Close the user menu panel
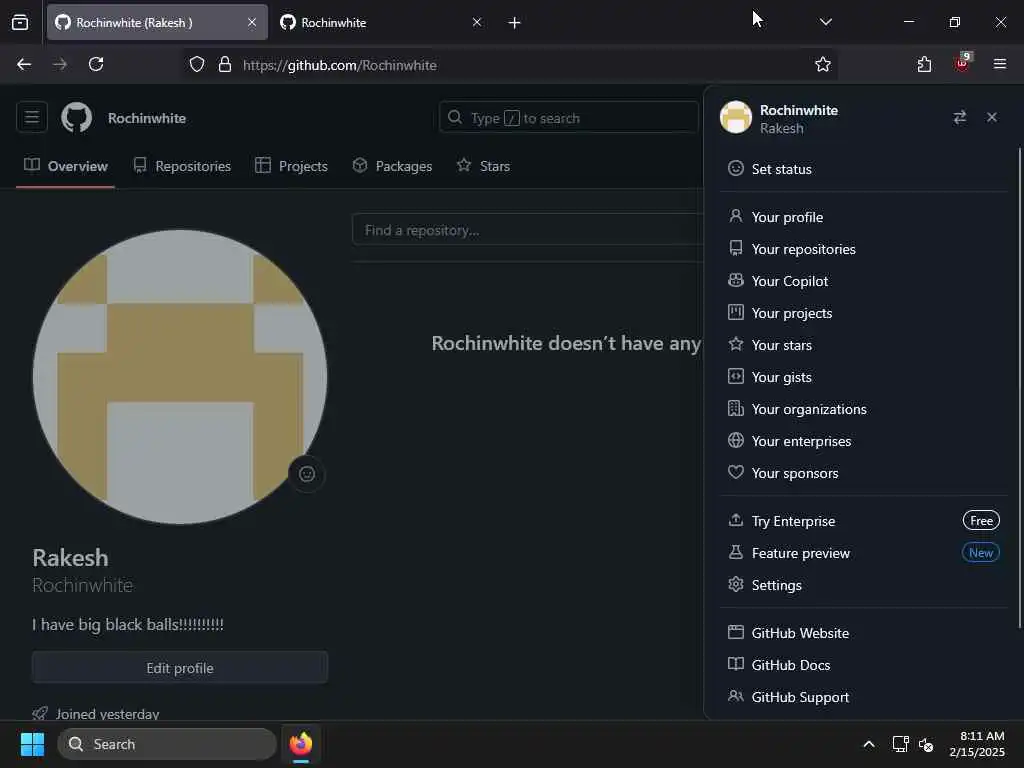1024x768 pixels. coord(992,118)
